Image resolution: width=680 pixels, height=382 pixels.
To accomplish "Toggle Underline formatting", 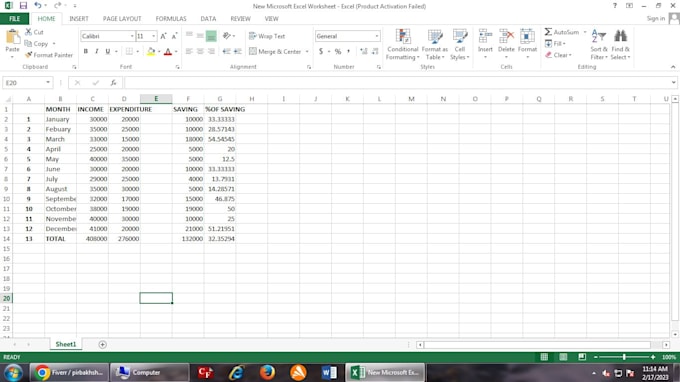I will pos(108,51).
